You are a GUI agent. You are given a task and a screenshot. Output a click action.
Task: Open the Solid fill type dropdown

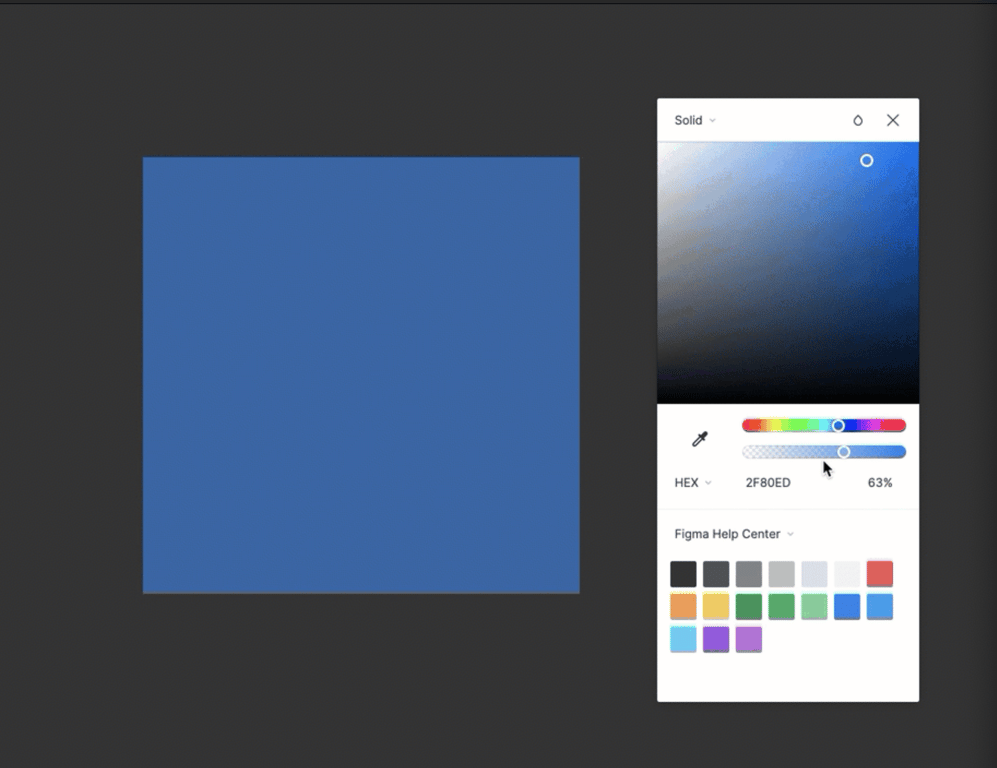click(x=695, y=120)
